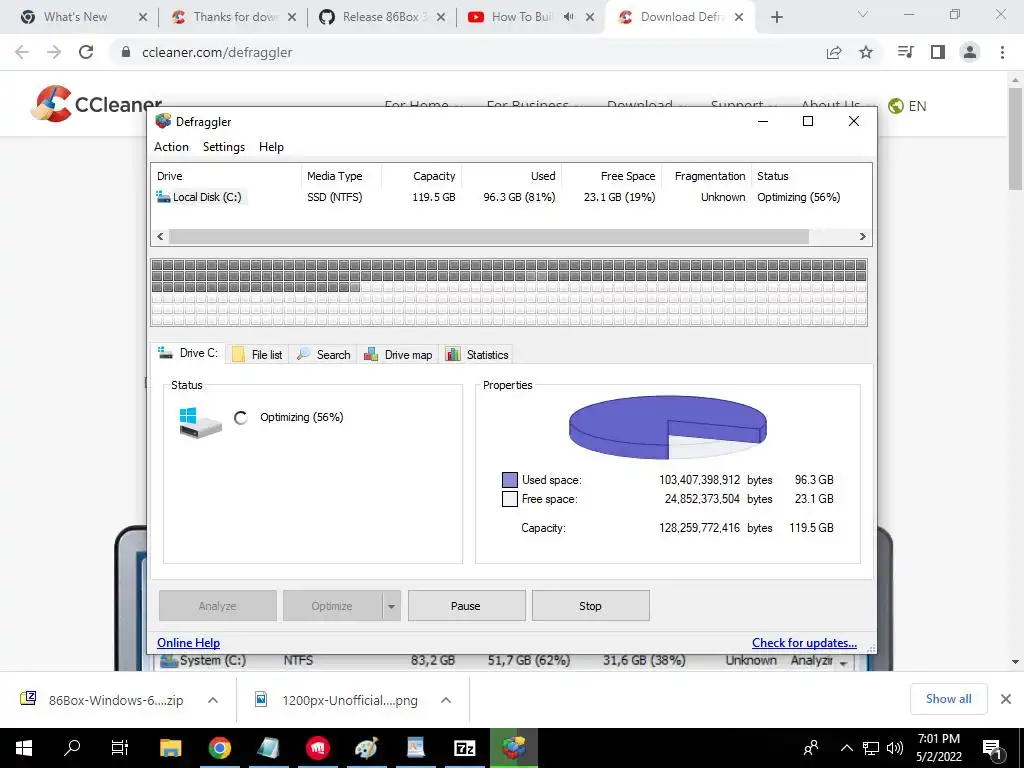
Task: Click Defraggler taskbar icon
Action: [514, 748]
